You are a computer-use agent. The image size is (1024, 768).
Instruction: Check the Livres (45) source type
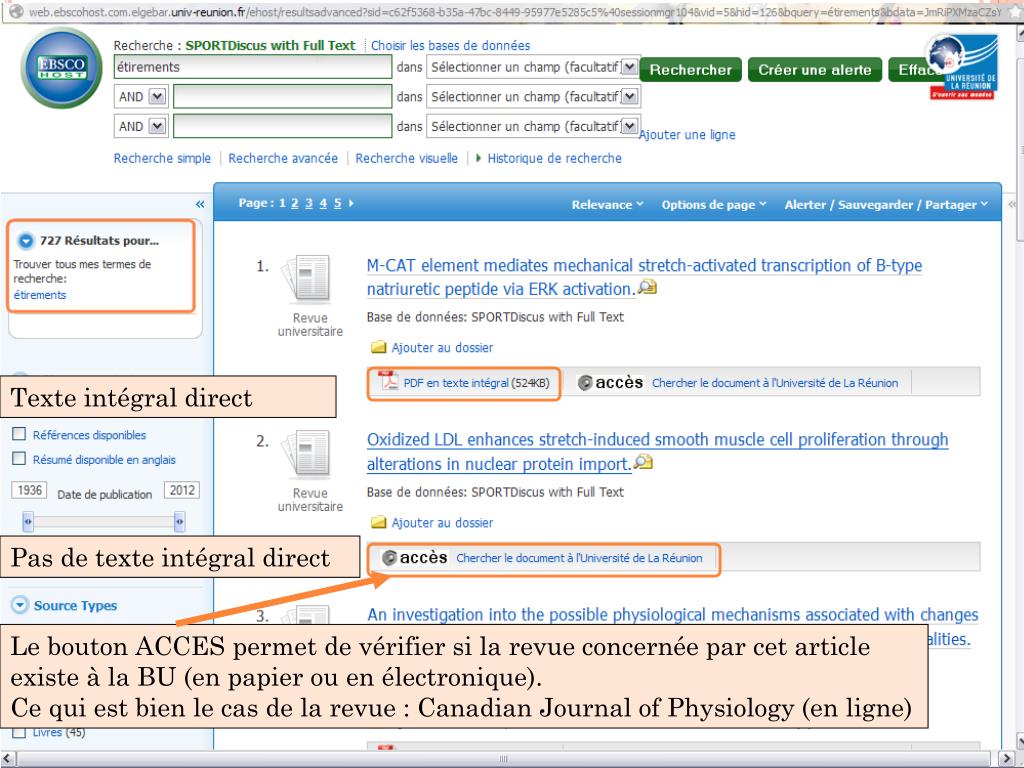coord(20,732)
